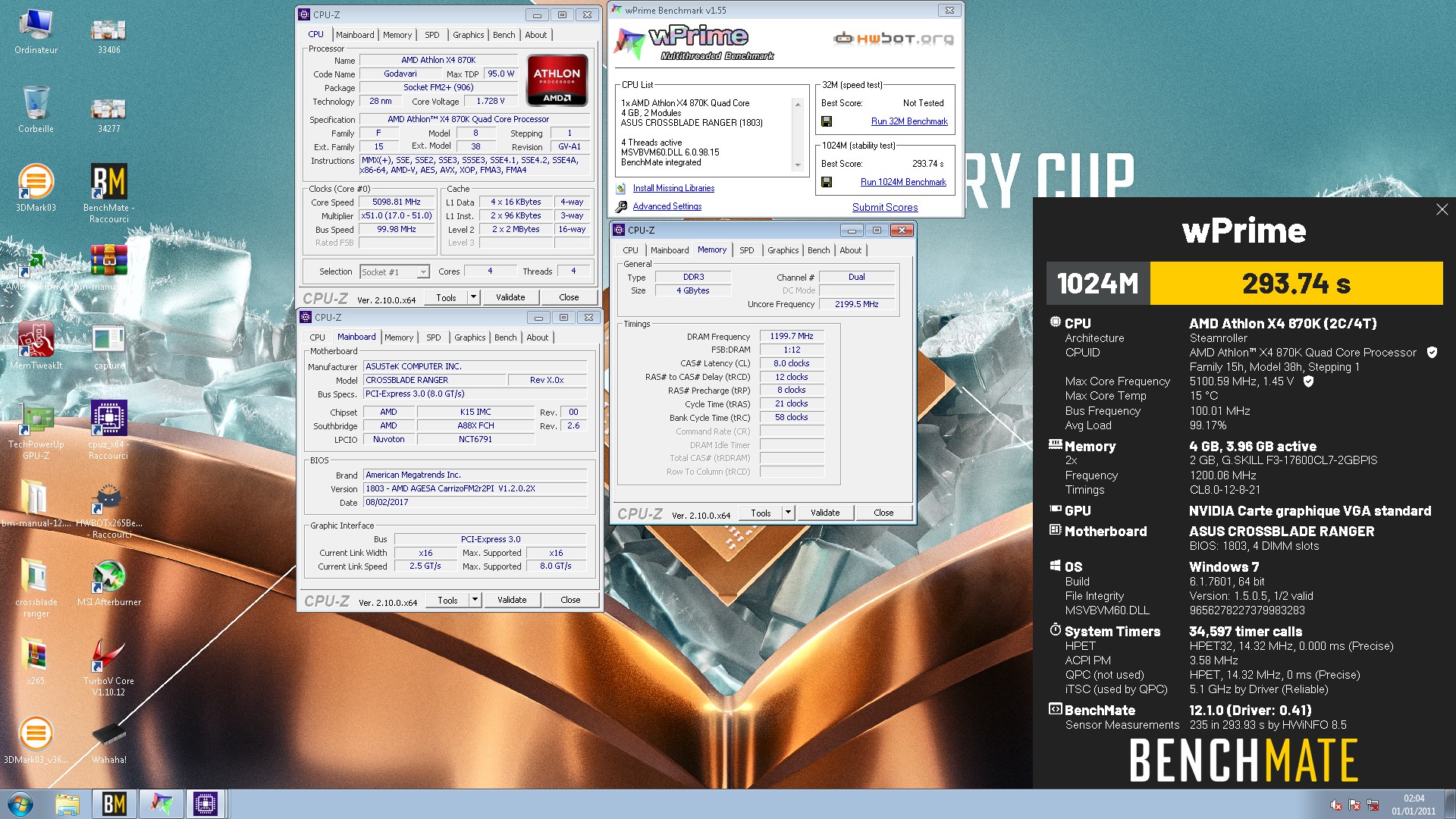Click the mainboard Model field CROSSBLADE RANGER
This screenshot has width=1456, height=819.
[434, 380]
